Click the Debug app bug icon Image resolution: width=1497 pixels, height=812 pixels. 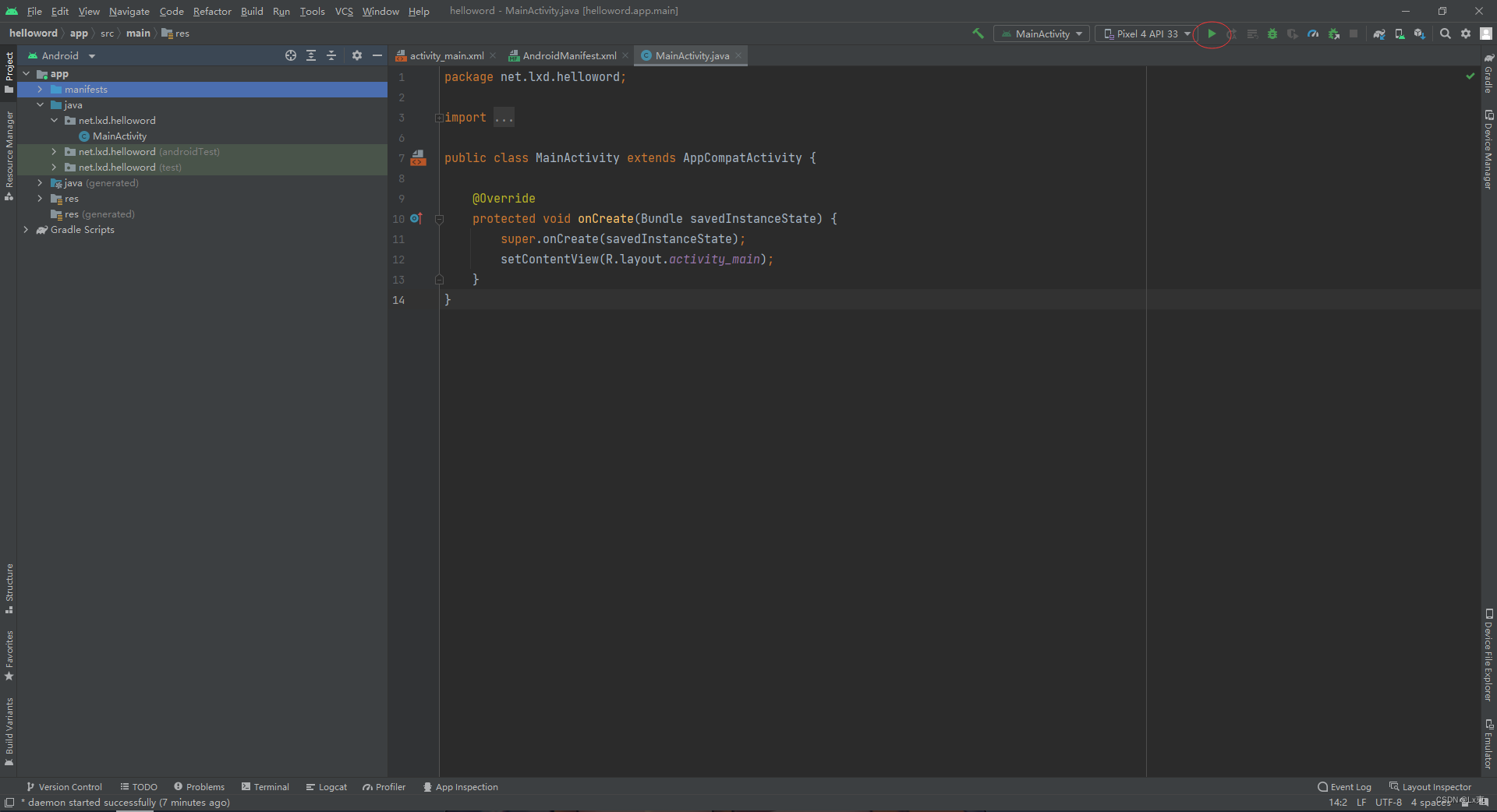[x=1272, y=34]
